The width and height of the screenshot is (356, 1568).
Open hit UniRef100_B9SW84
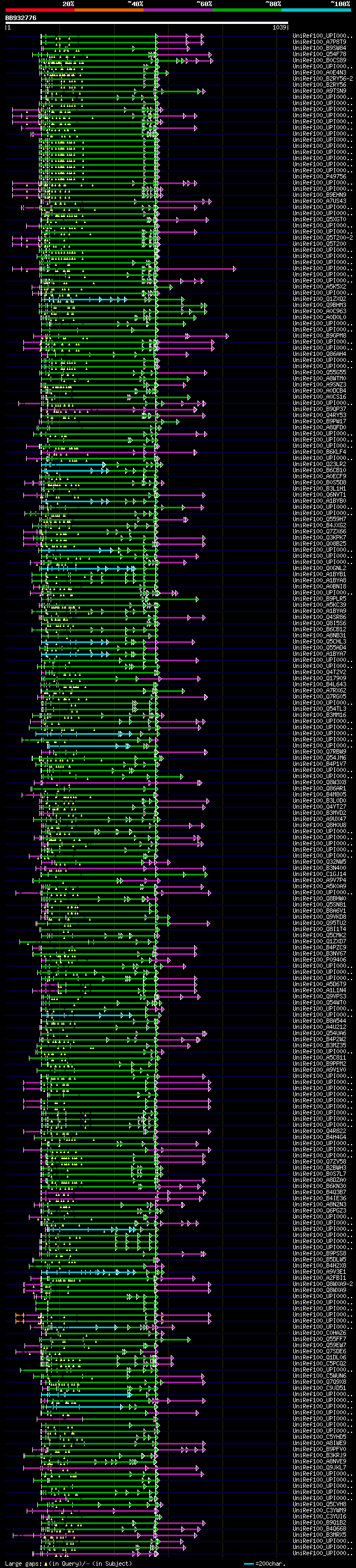[319, 48]
